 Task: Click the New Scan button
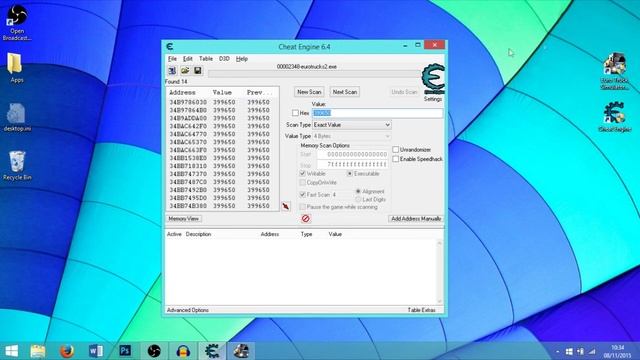[309, 92]
